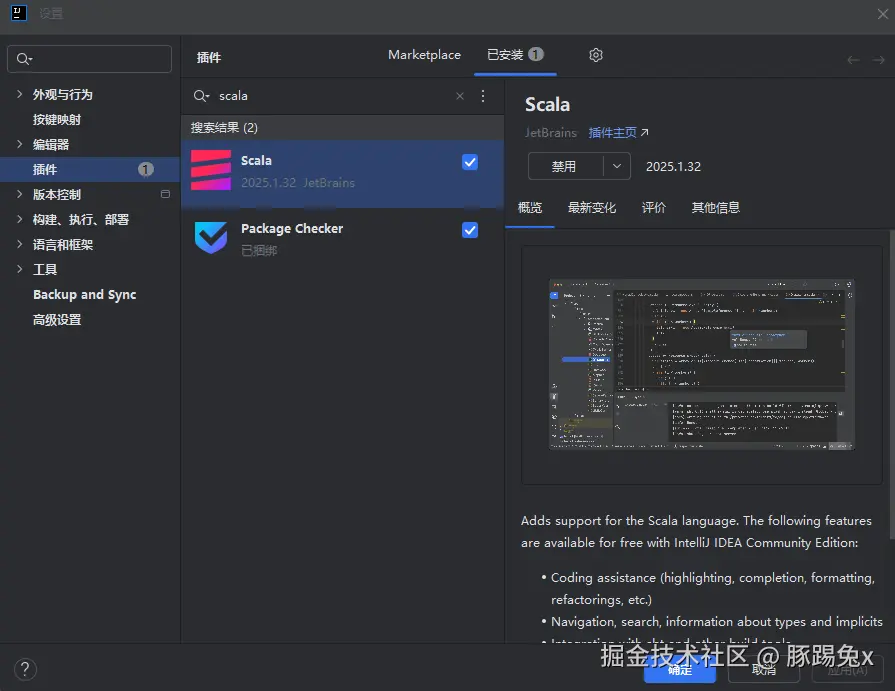Expand the 构建、执行、部署 section
Image resolution: width=895 pixels, height=691 pixels.
[19, 219]
